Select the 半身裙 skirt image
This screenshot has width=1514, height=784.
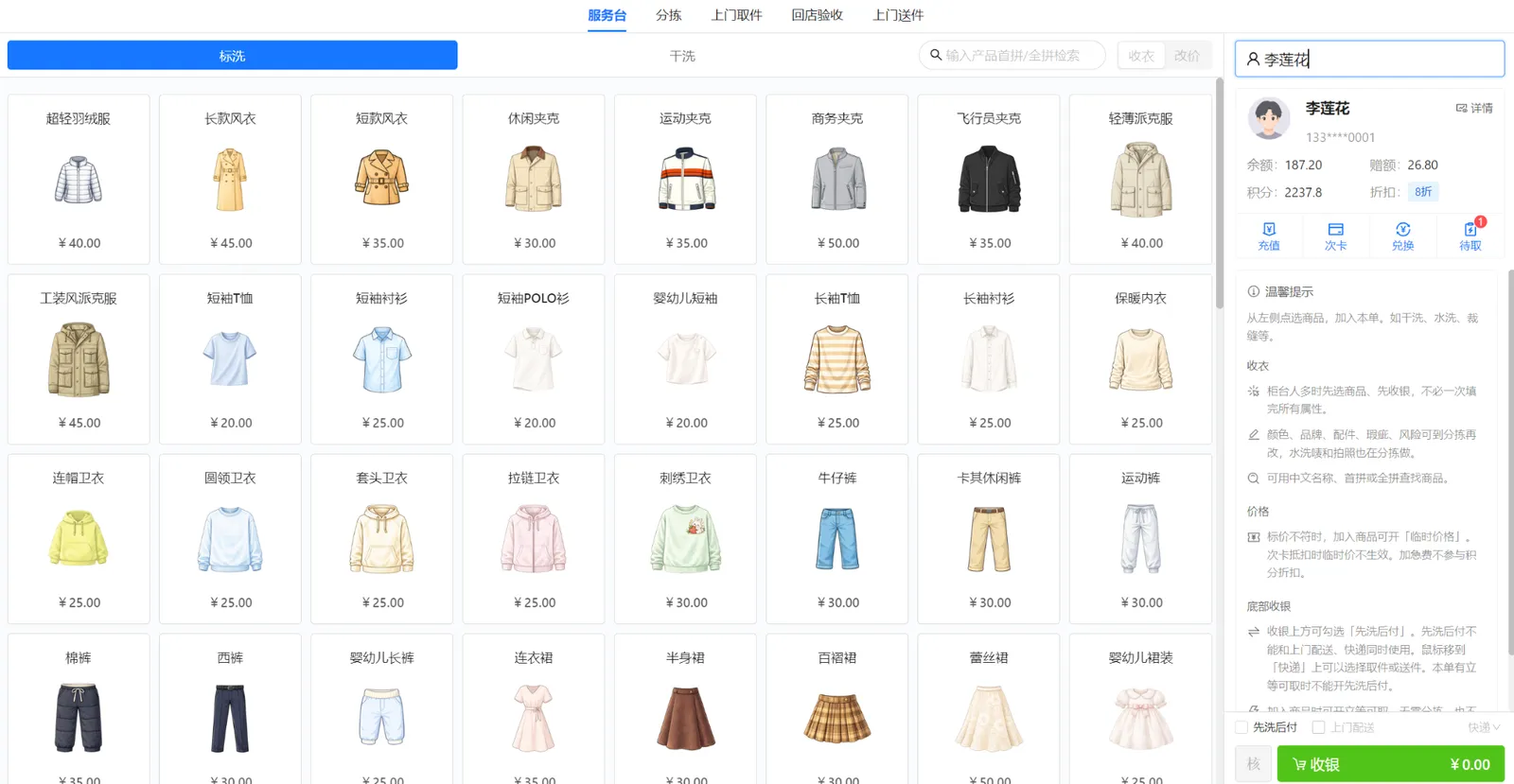[x=685, y=719]
